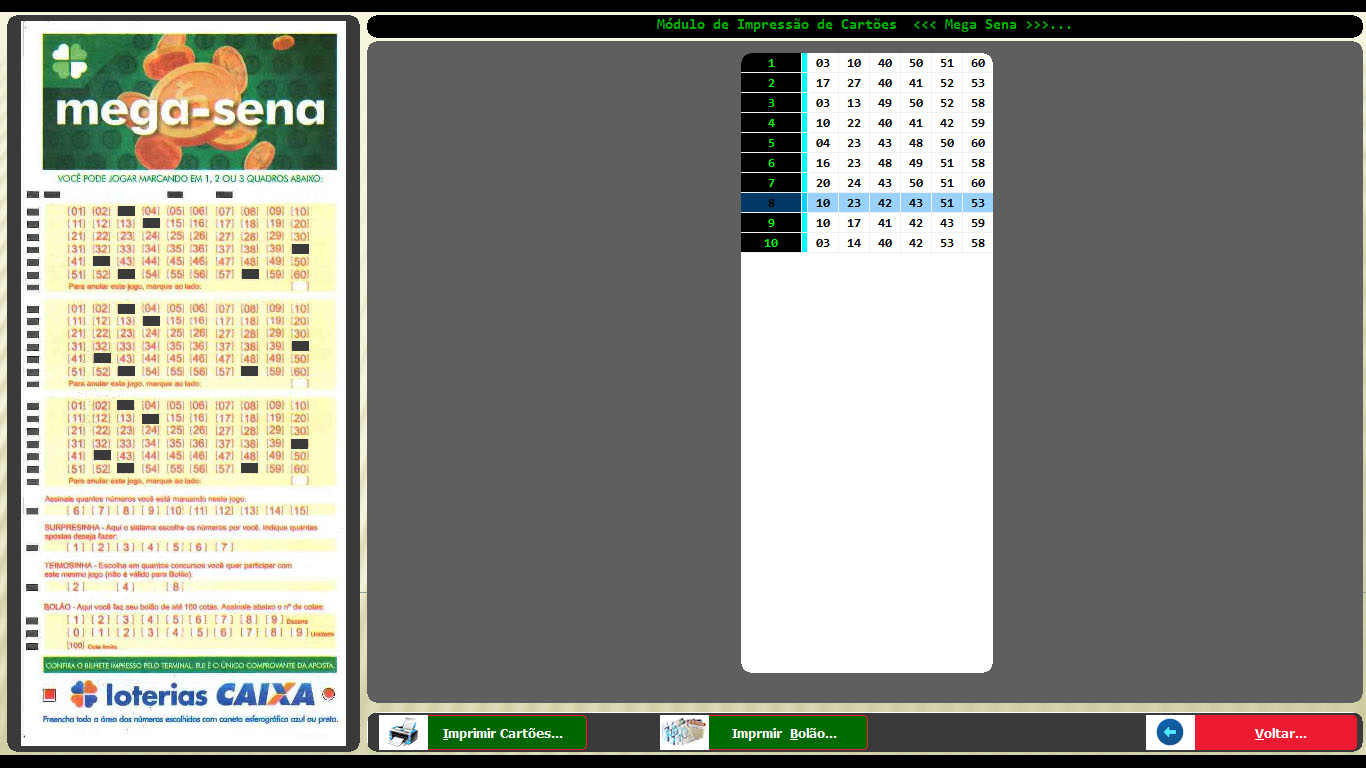The height and width of the screenshot is (768, 1366).
Task: Click cell 48 in game row 5
Action: coord(916,143)
